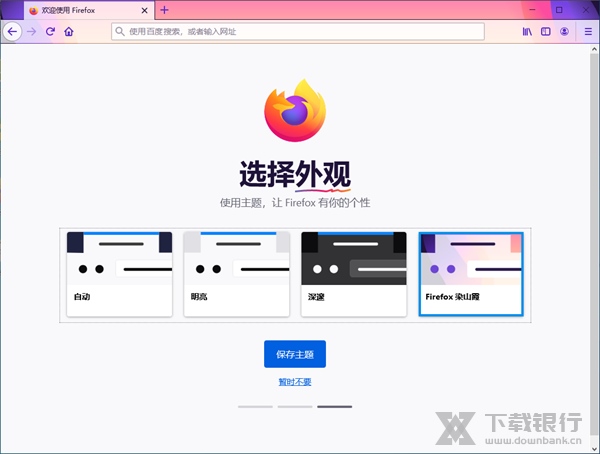600x454 pixels.
Task: Reload the current page
Action: pos(50,31)
